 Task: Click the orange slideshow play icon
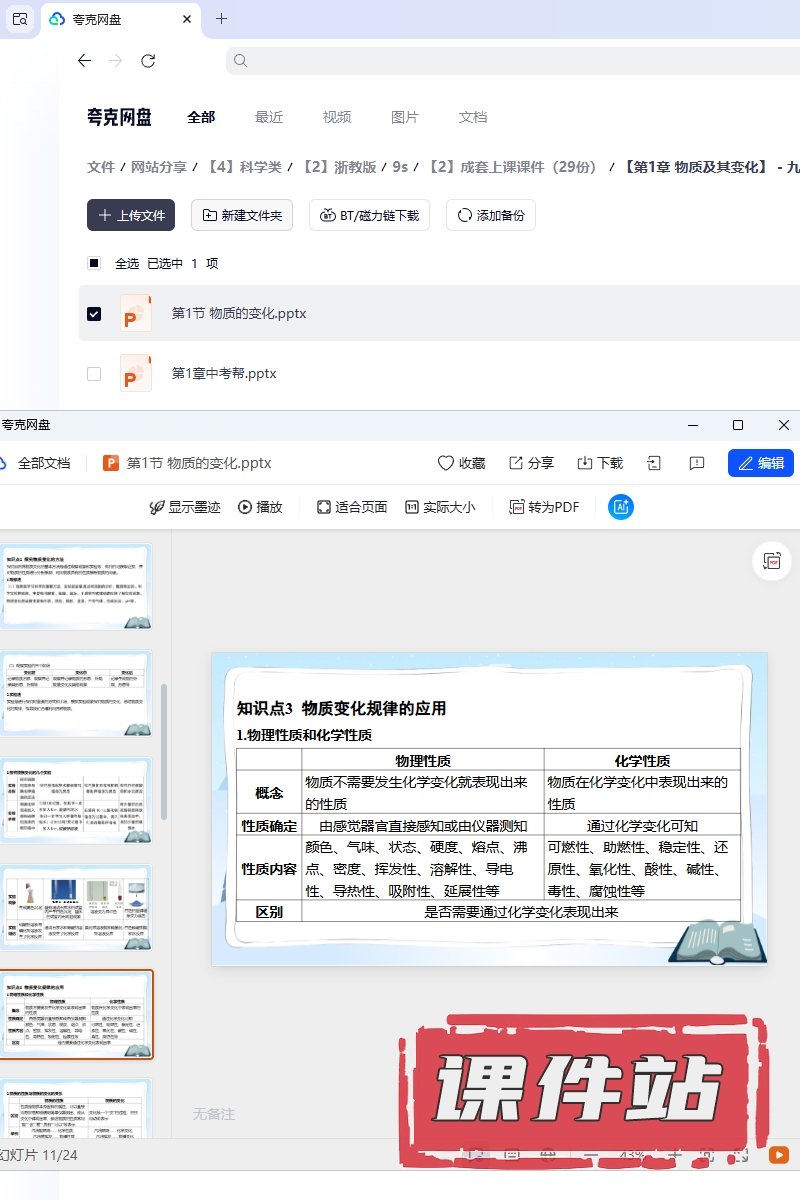(778, 1154)
